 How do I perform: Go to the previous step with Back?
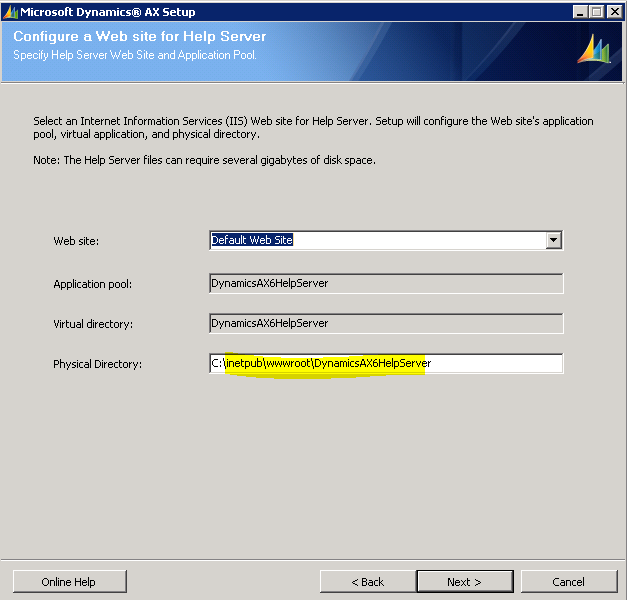pos(368,582)
